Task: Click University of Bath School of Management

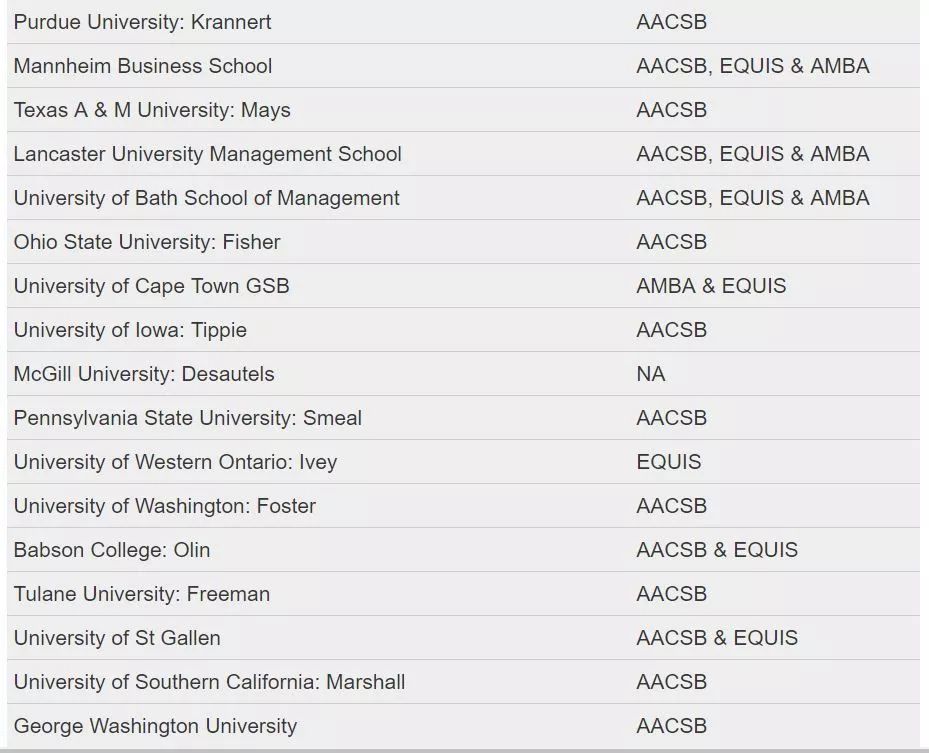Action: (x=206, y=198)
